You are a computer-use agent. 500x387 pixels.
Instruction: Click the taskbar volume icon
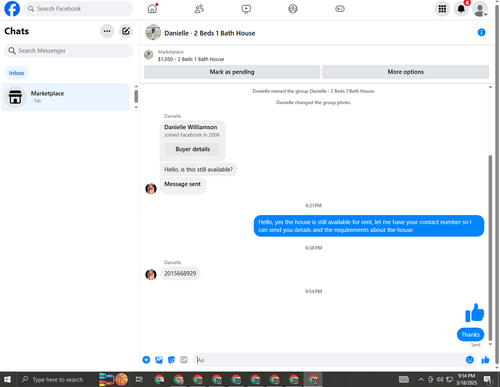(x=440, y=379)
